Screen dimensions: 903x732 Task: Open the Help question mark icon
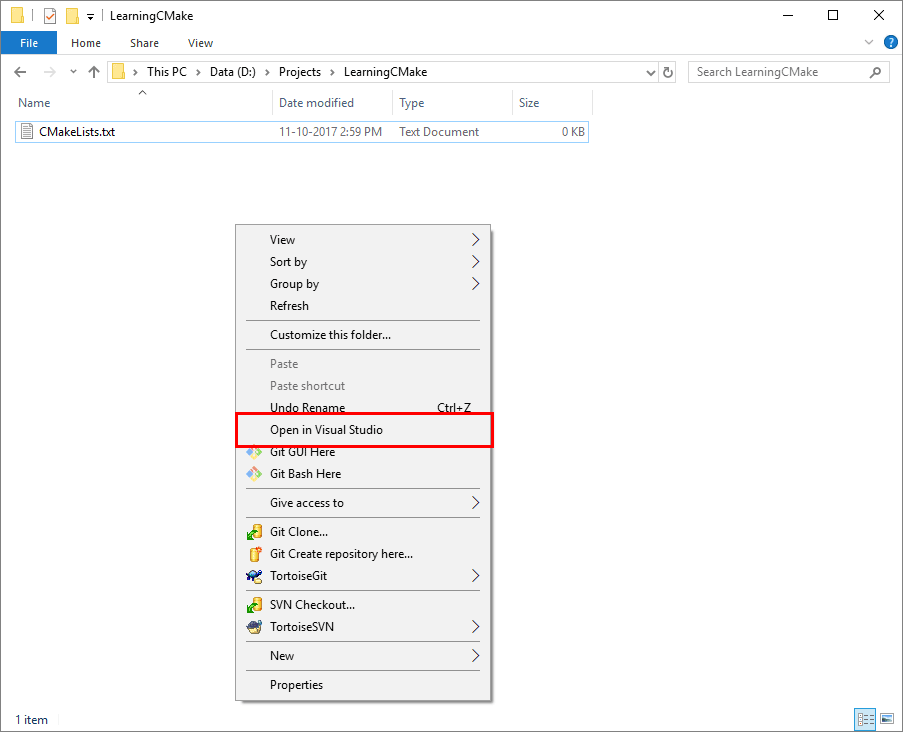pos(890,43)
